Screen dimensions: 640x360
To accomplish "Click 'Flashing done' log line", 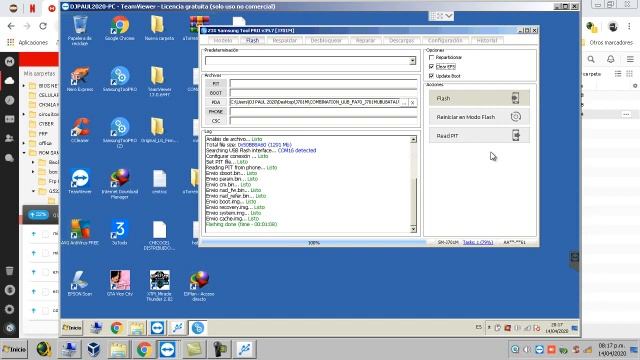I will [x=242, y=224].
